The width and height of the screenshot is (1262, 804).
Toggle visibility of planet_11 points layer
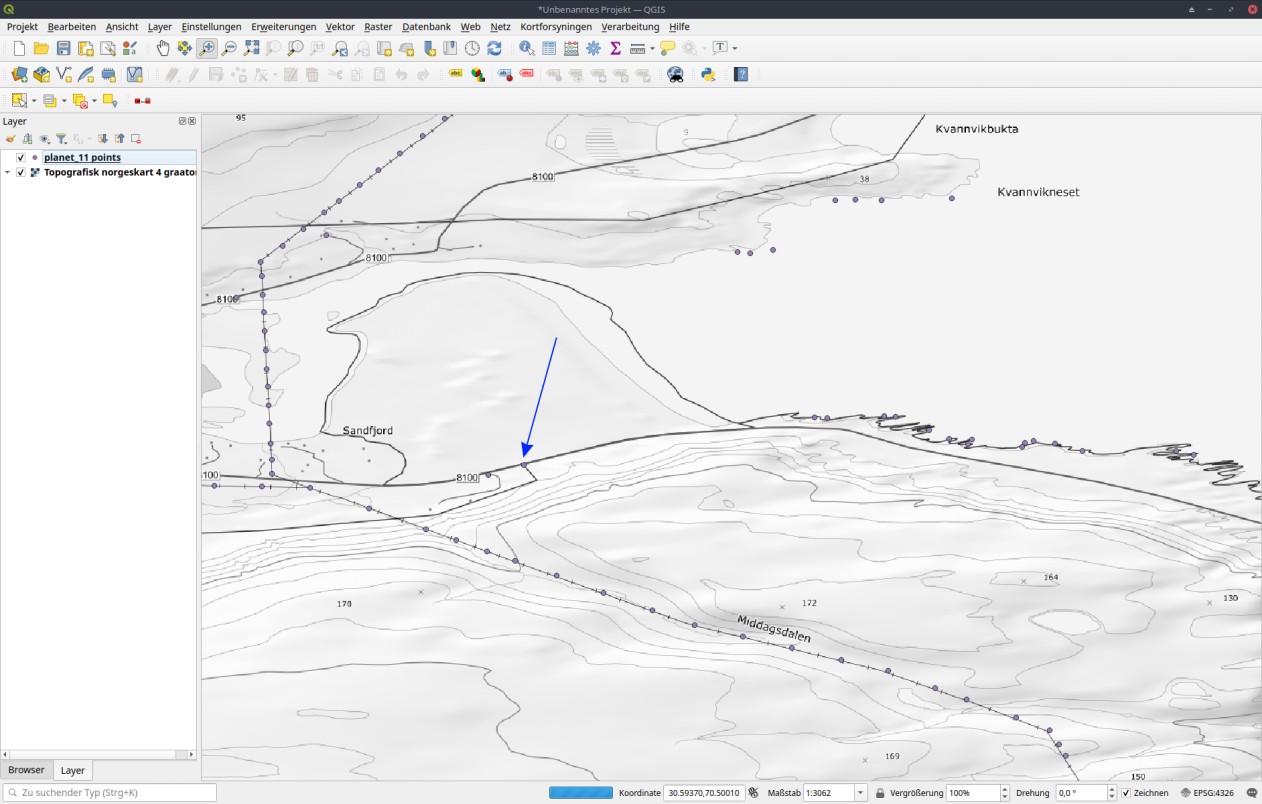click(x=20, y=158)
